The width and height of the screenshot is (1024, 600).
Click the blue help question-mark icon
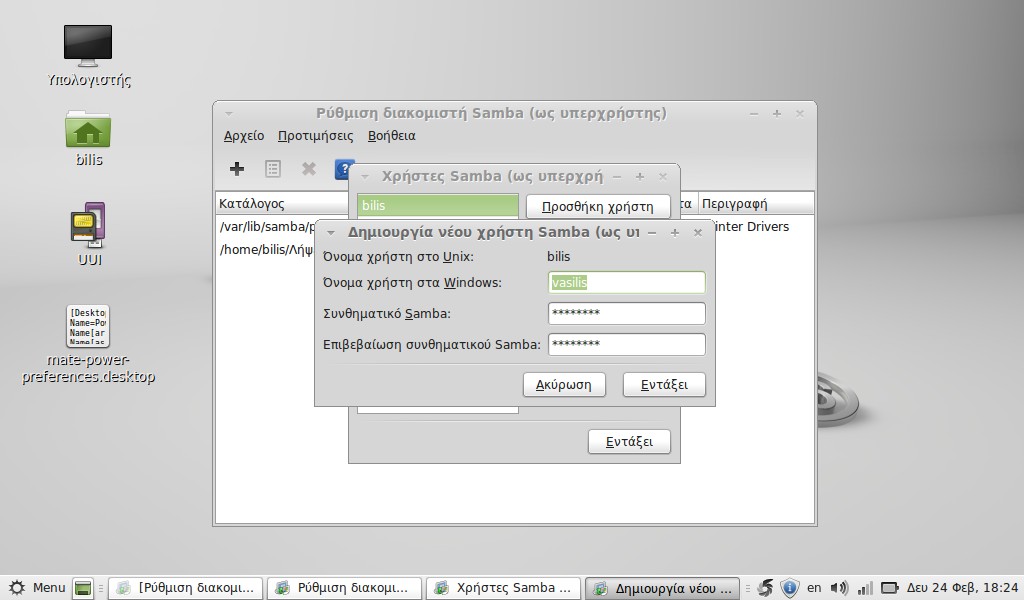pyautogui.click(x=344, y=169)
